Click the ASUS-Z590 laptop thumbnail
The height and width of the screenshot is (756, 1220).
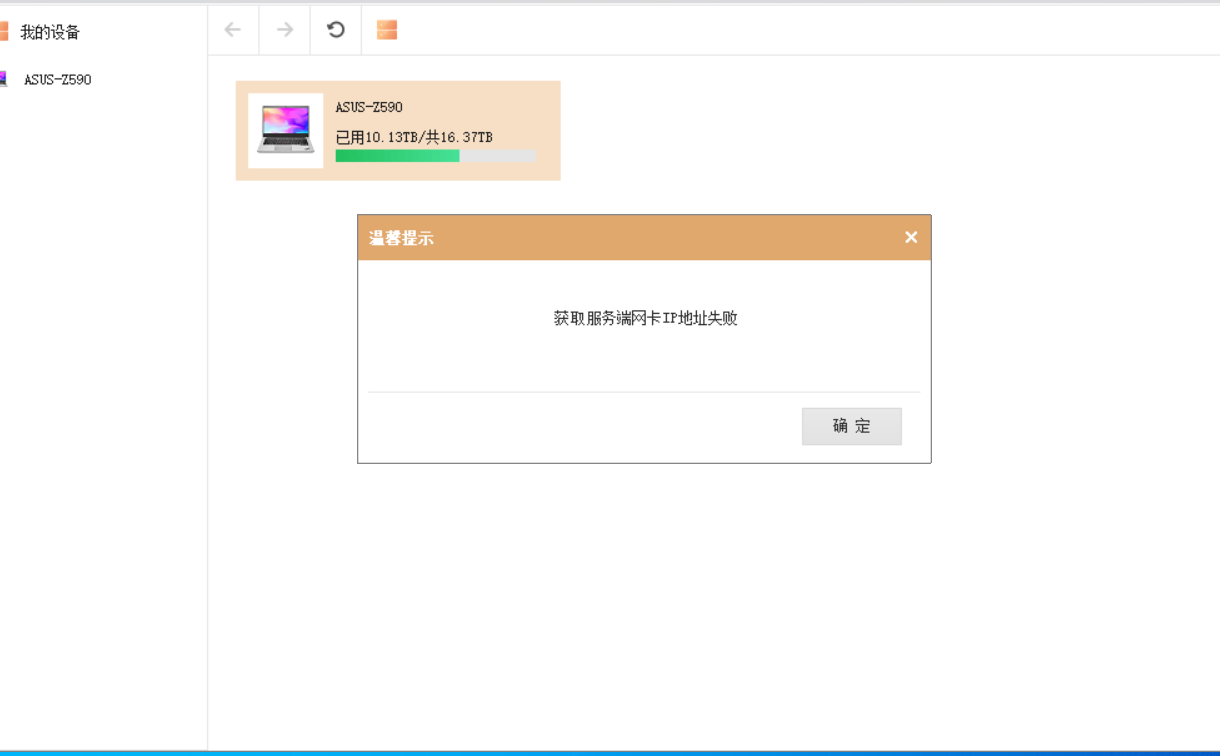286,131
